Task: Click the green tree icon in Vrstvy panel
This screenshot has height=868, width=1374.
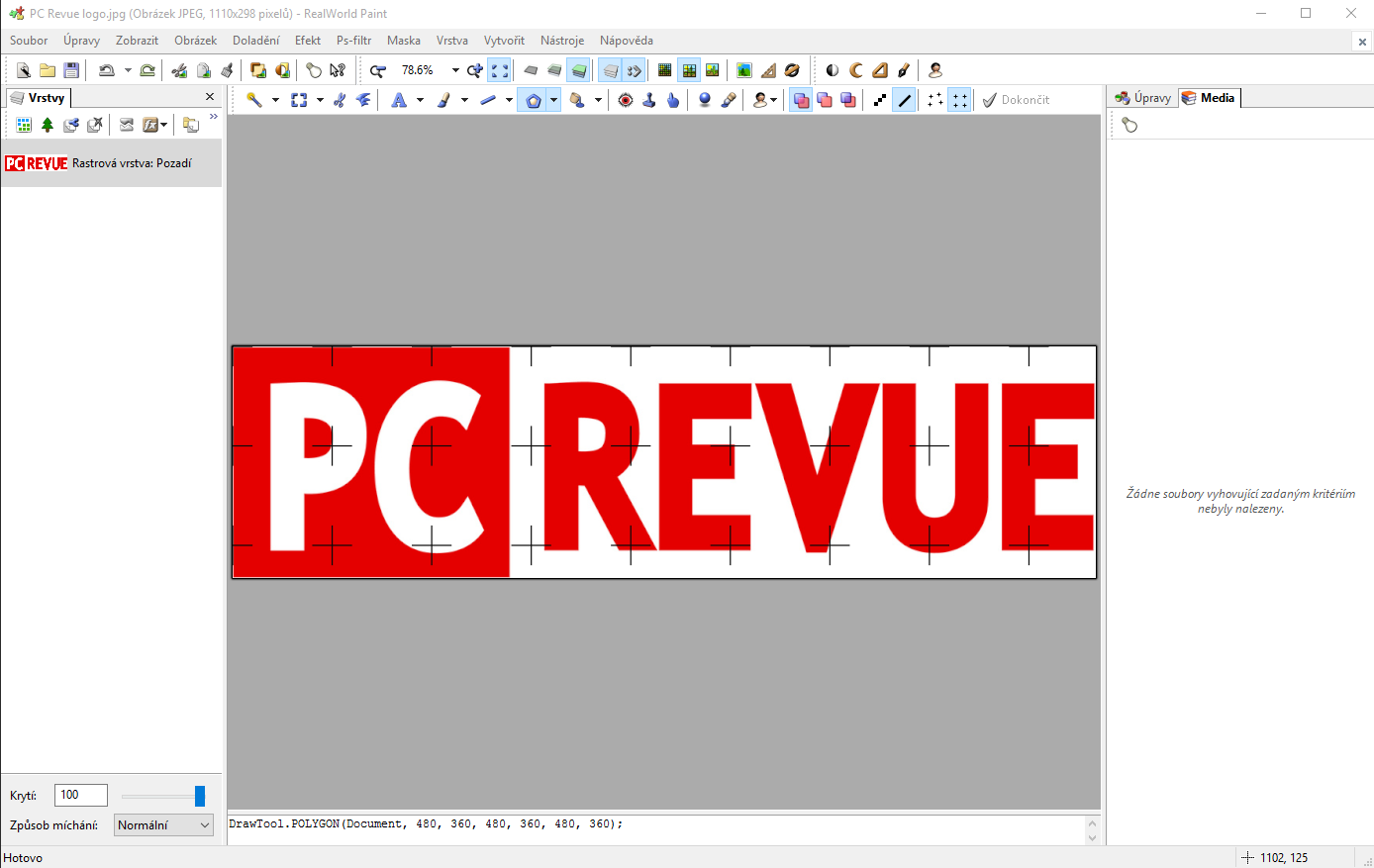Action: [x=48, y=125]
